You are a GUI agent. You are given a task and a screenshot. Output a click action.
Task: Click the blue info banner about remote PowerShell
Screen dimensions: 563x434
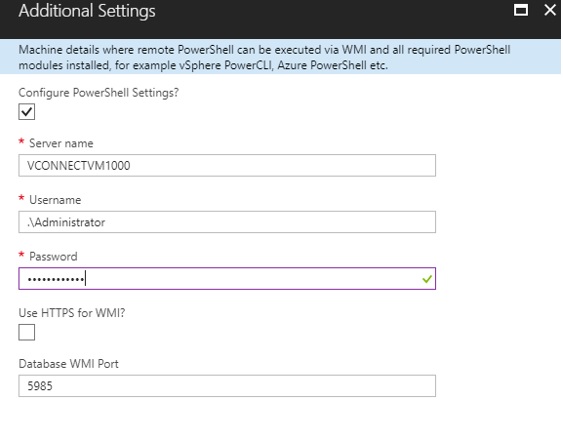[280, 57]
